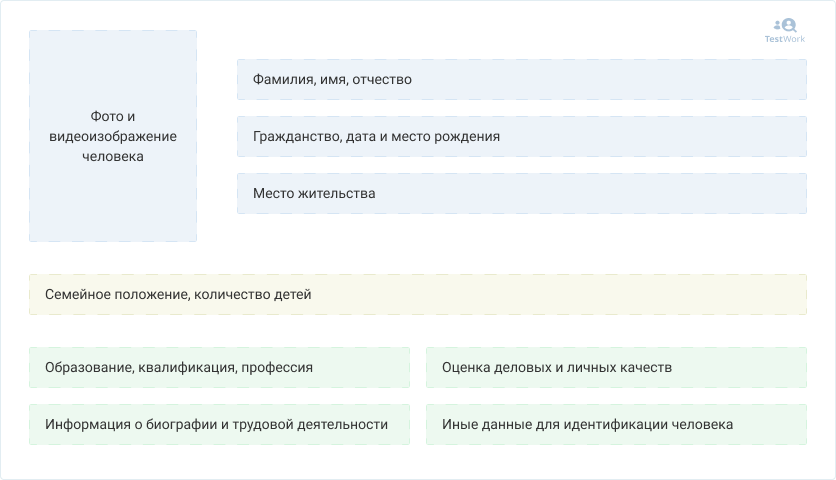This screenshot has height=480, width=836.
Task: Select 'Оценка деловых и личных качеств' block
Action: [x=616, y=367]
